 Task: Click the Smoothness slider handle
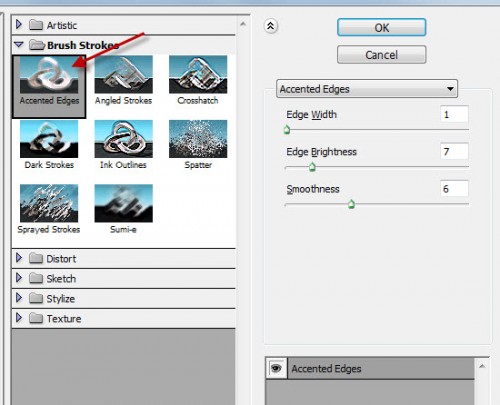pyautogui.click(x=351, y=204)
